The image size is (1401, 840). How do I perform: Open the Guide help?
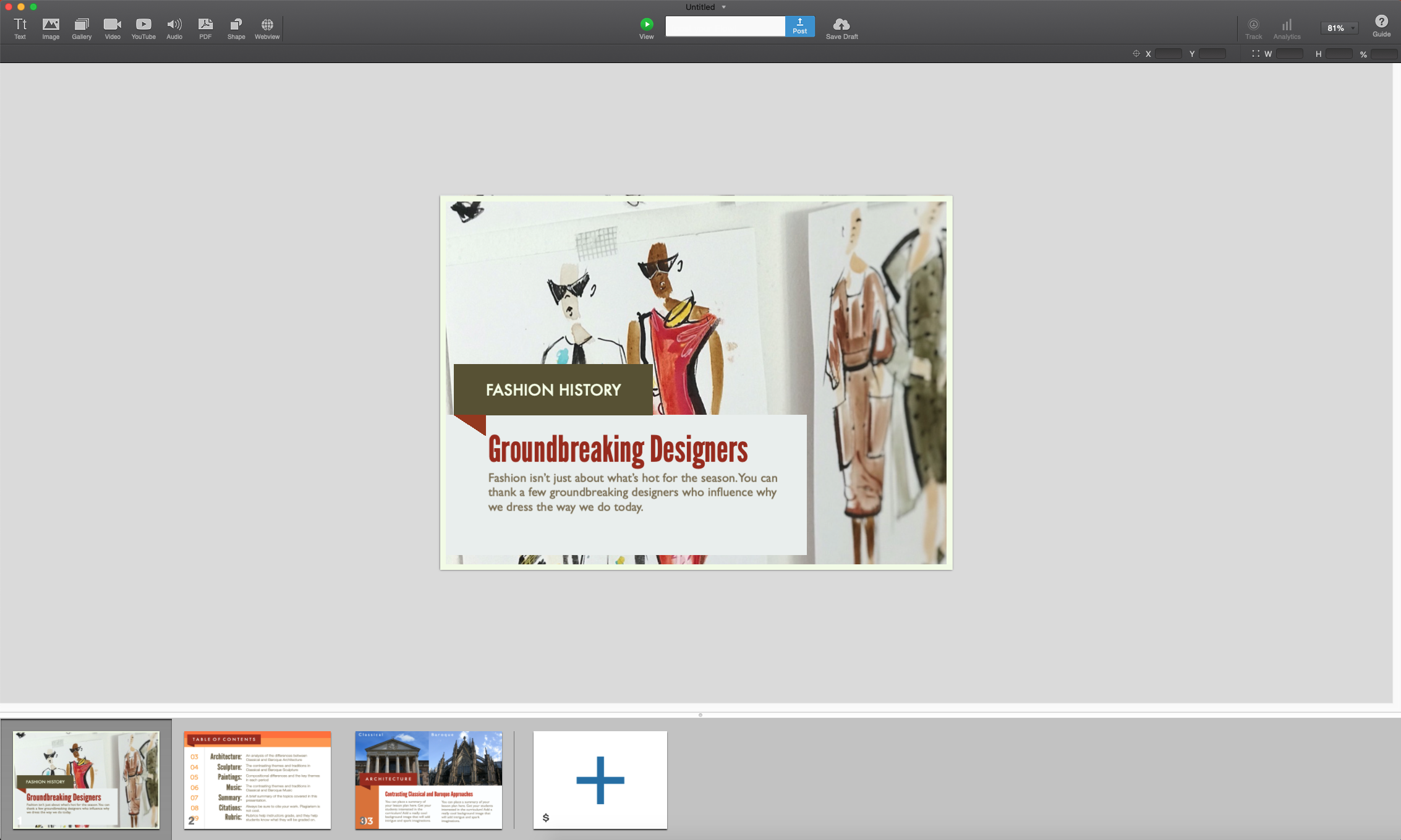click(1381, 26)
